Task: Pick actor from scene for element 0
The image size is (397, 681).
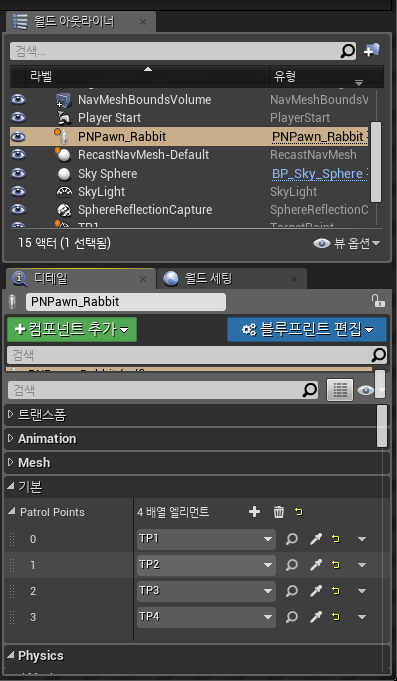Action: point(316,539)
